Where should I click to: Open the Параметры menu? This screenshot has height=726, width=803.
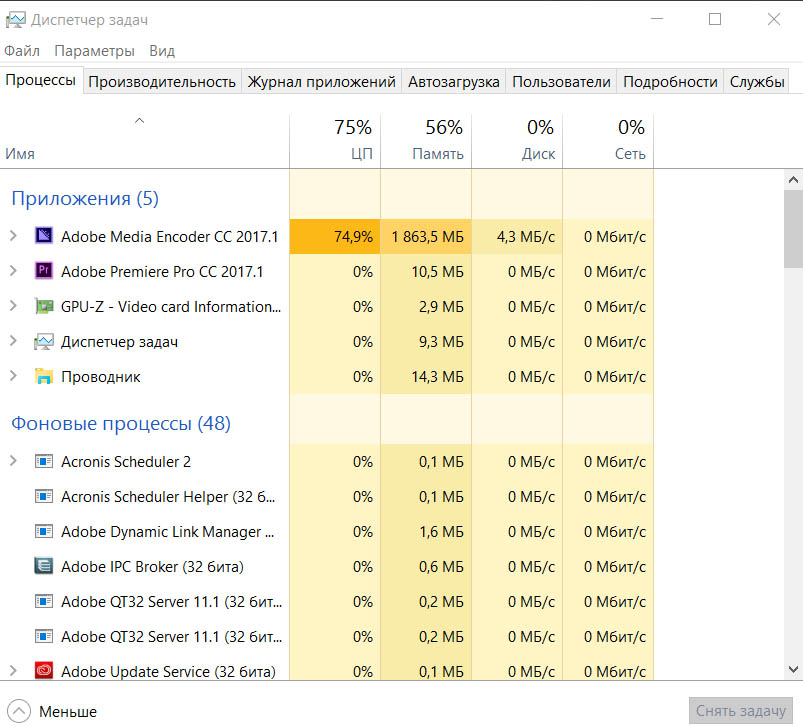pos(94,51)
